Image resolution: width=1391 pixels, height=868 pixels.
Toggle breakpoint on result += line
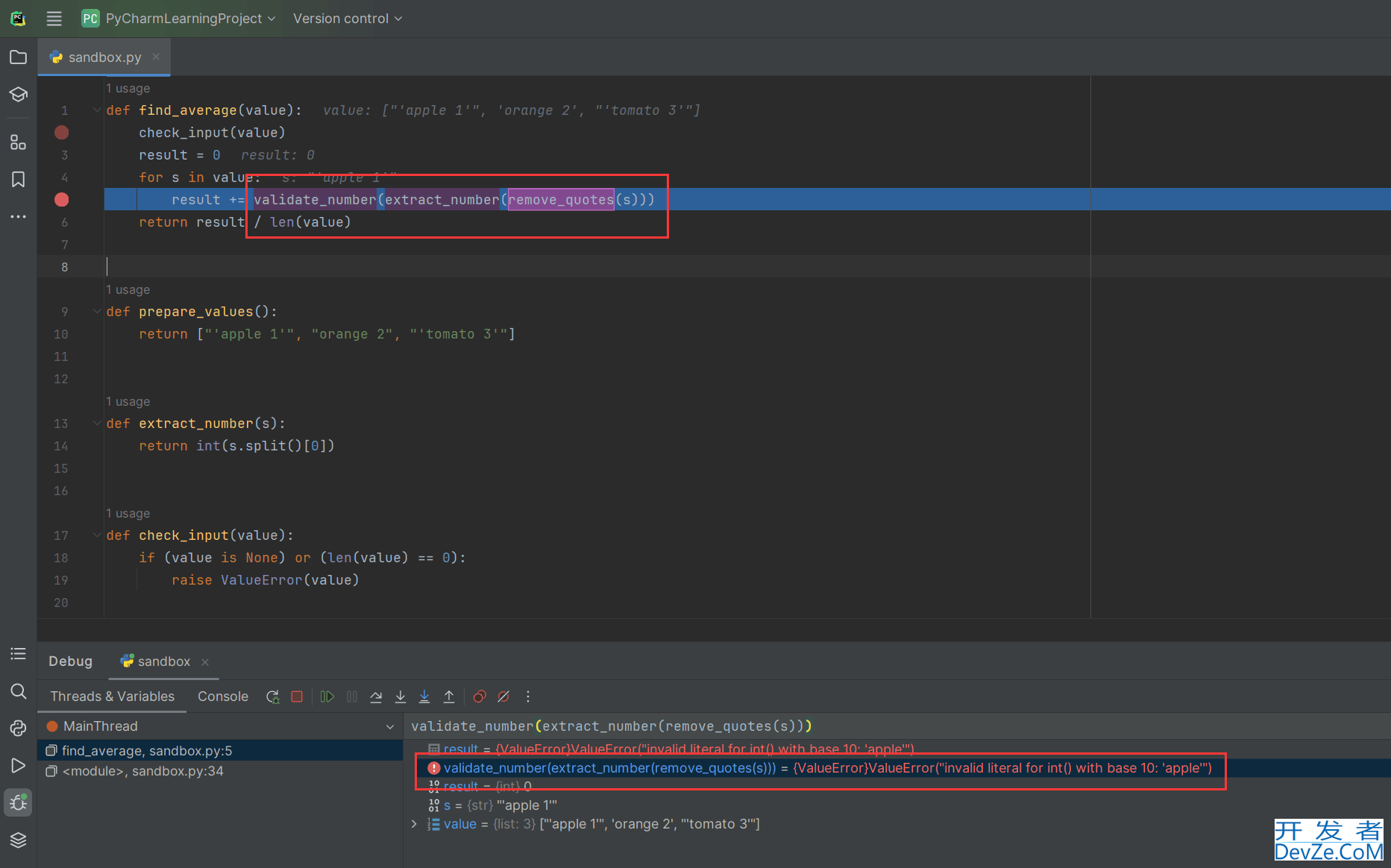coord(62,200)
